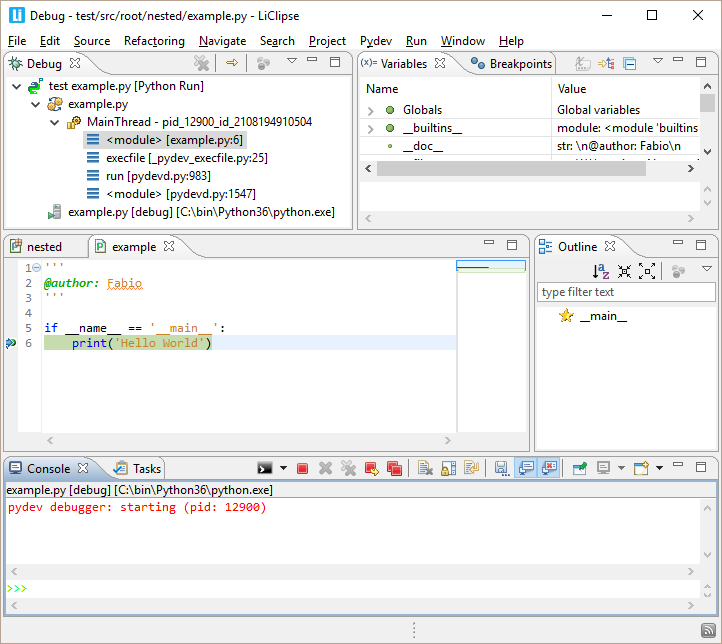Open dropdown beside console prompt icon
This screenshot has width=722, height=644.
(x=283, y=468)
